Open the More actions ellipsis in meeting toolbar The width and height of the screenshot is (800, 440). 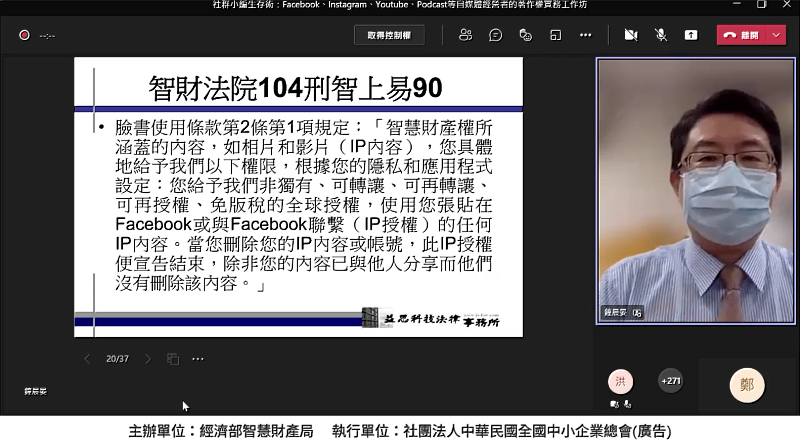point(586,35)
